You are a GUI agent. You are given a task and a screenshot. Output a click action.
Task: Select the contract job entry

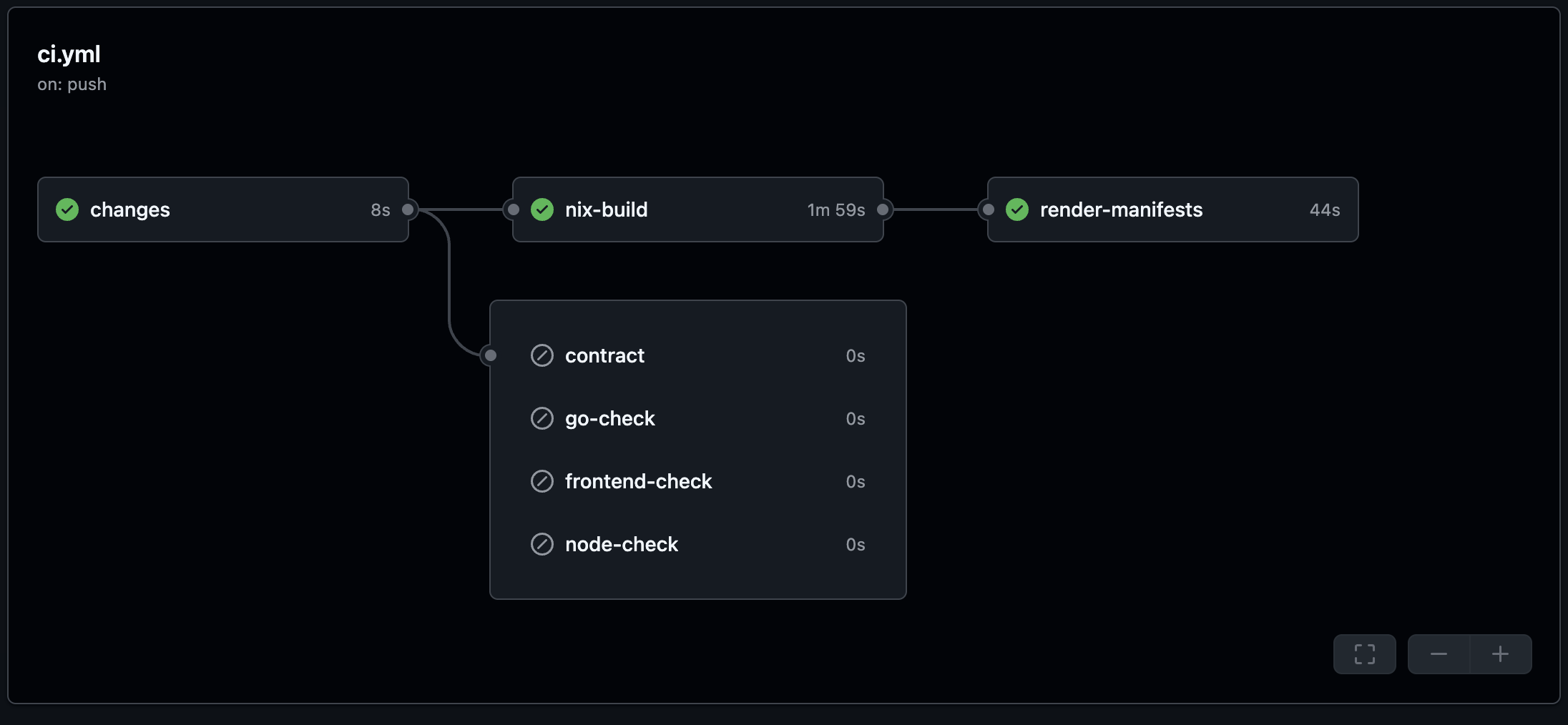[604, 355]
